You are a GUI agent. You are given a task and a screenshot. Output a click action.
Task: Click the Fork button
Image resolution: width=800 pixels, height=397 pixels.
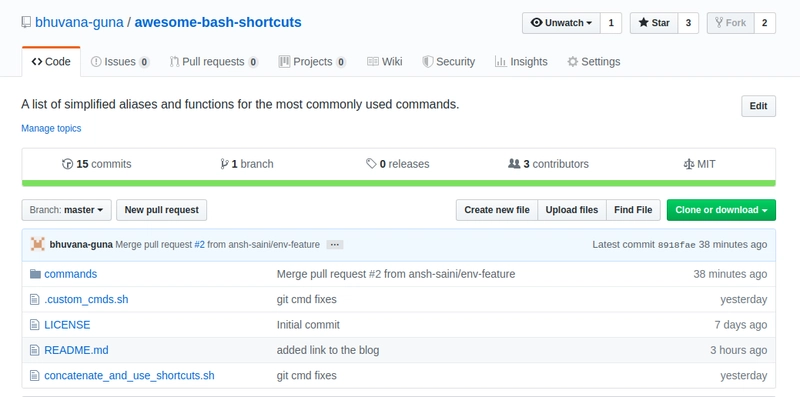coord(731,23)
